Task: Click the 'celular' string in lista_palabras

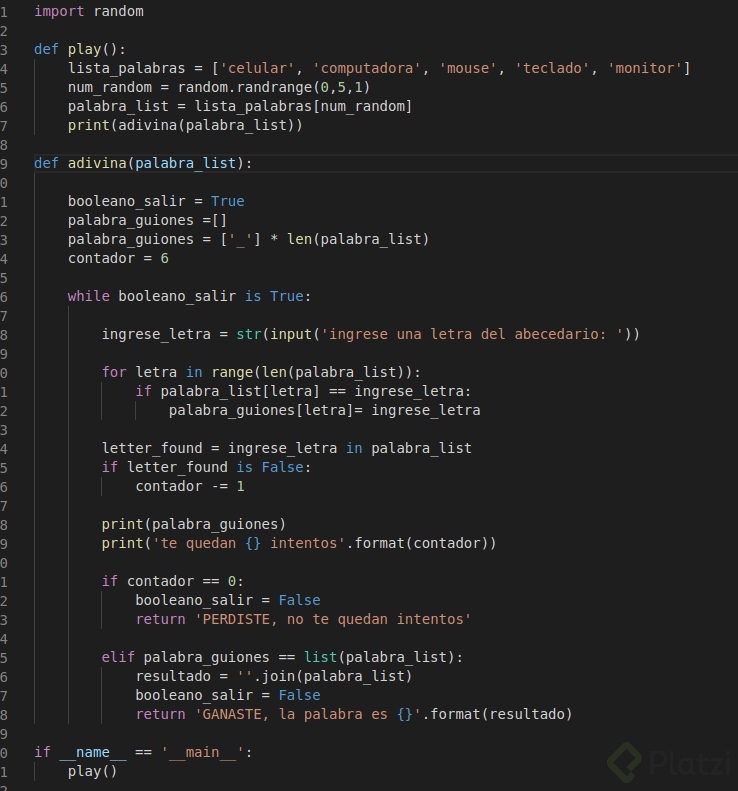Action: pyautogui.click(x=257, y=68)
